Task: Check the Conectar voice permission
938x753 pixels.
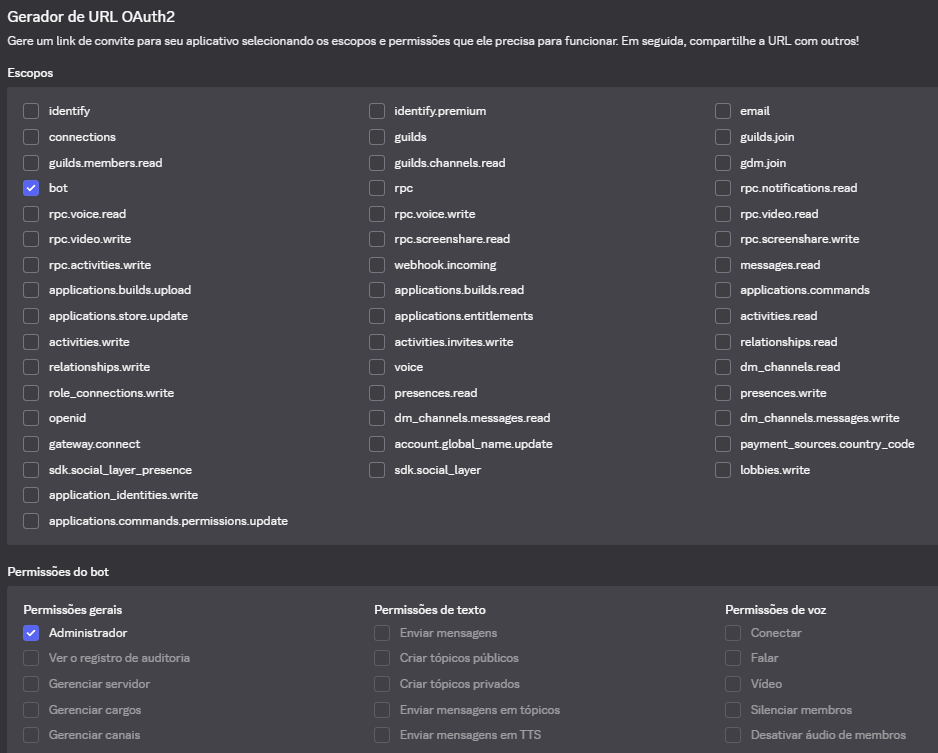Action: tap(733, 633)
